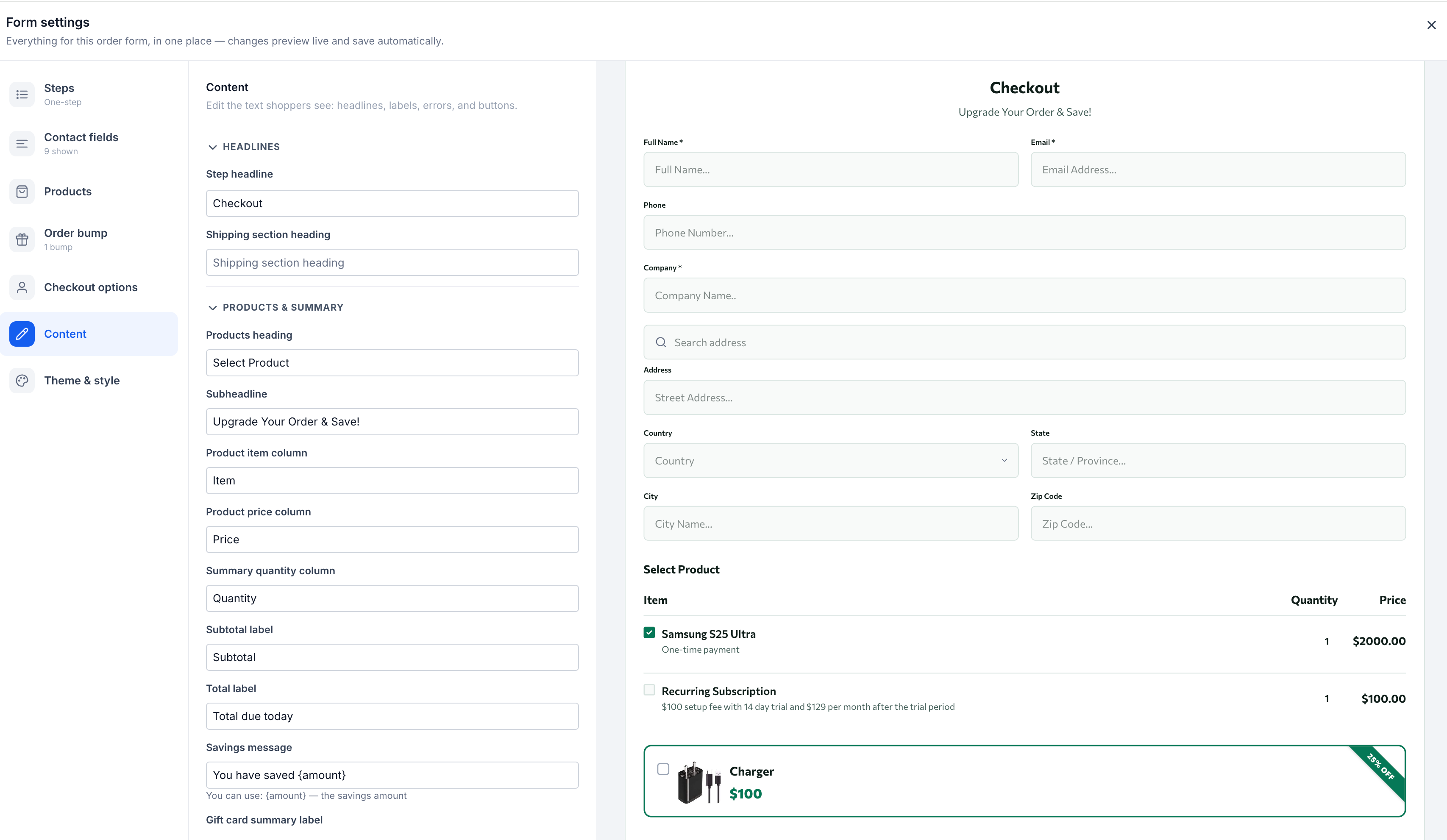Go to the Products tab
Image resolution: width=1447 pixels, height=840 pixels.
click(89, 191)
